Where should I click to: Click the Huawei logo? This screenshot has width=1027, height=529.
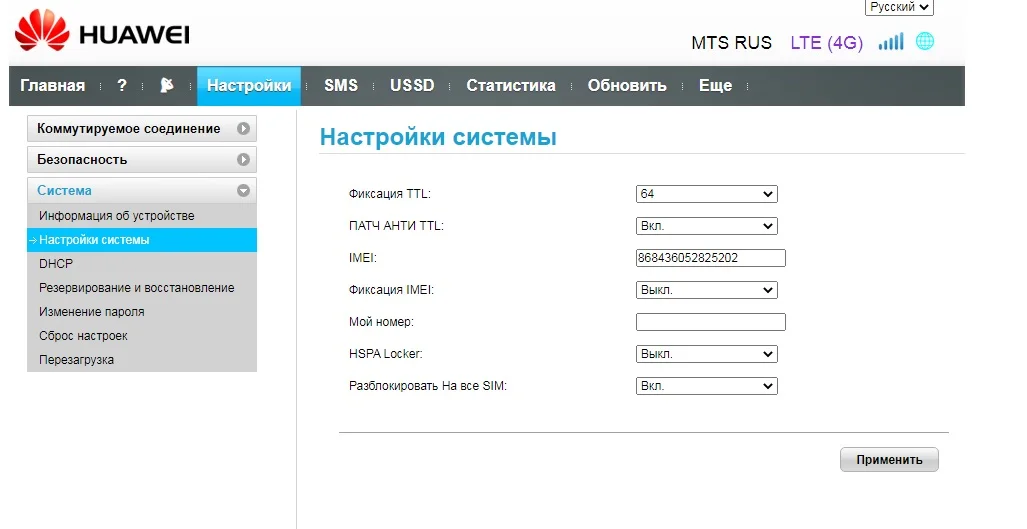[x=102, y=31]
